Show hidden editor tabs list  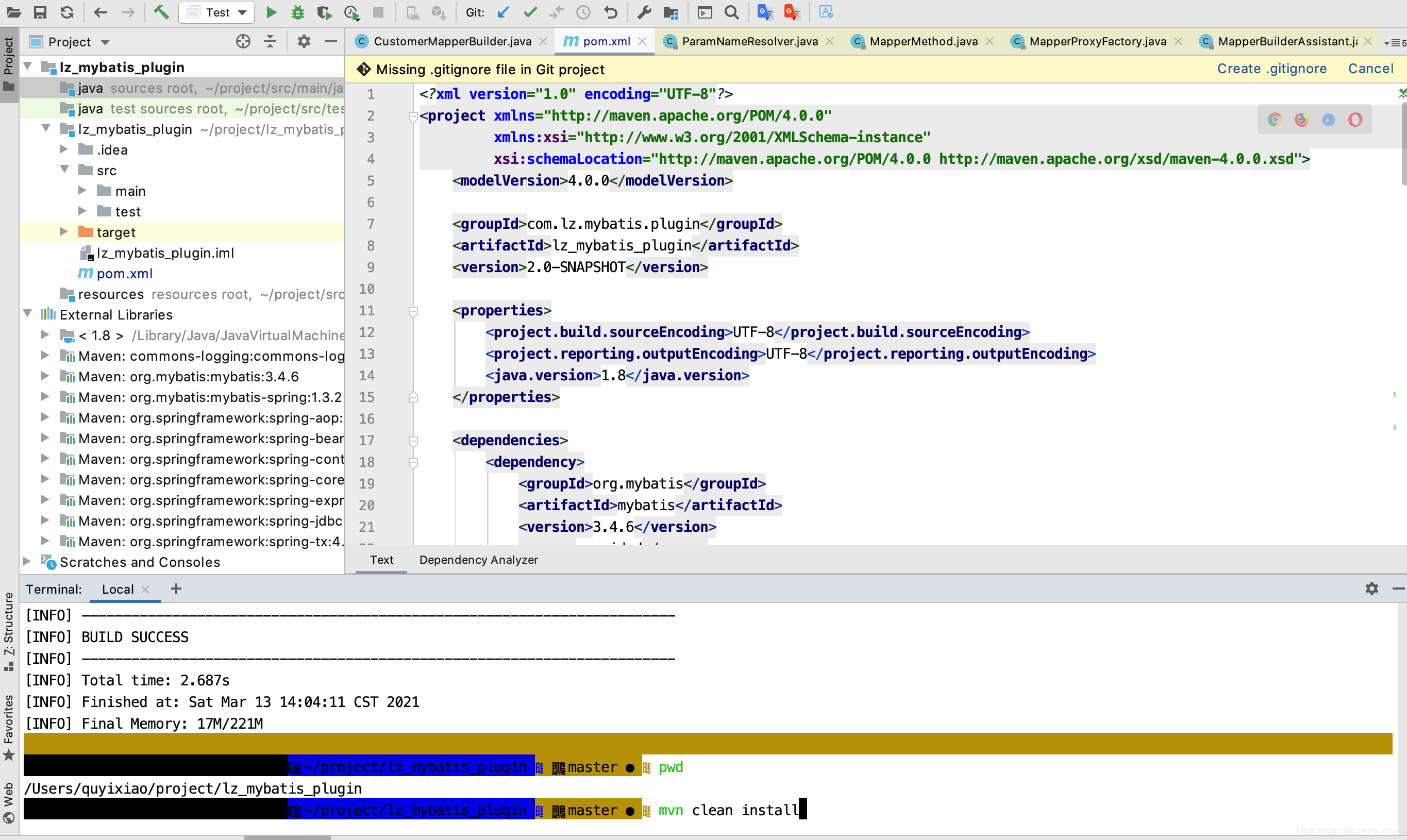coord(1396,42)
